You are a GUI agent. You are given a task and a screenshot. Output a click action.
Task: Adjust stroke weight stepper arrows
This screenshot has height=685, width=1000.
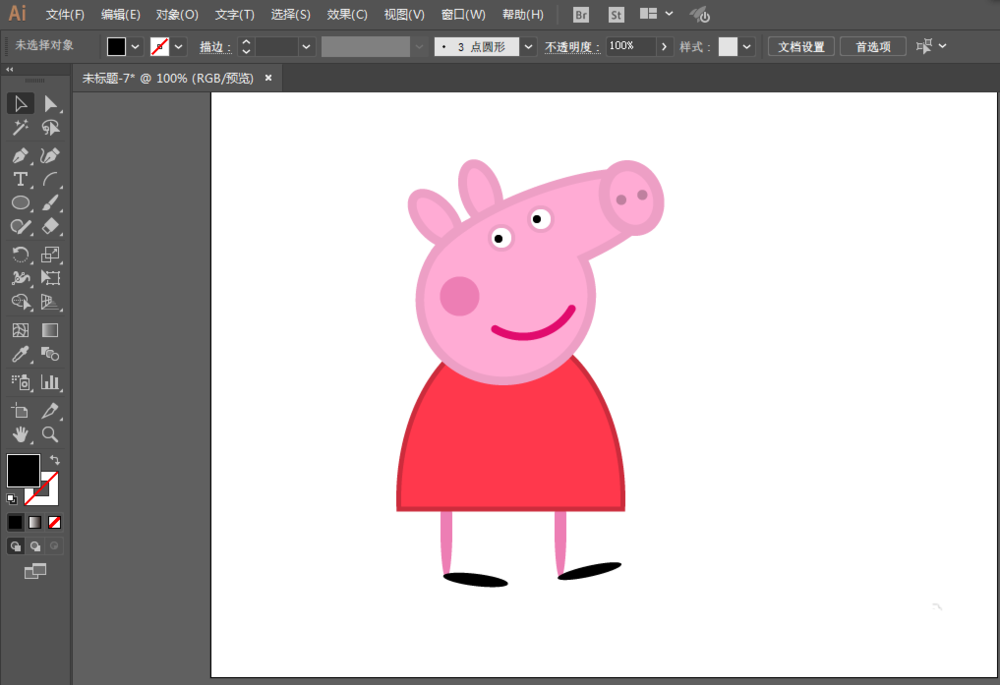pos(246,47)
